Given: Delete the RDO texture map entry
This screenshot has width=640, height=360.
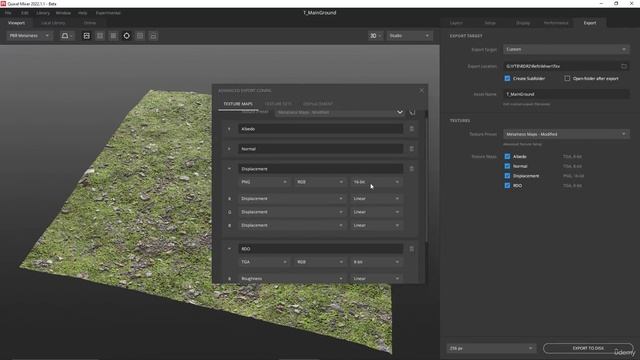Looking at the screenshot, I should (x=411, y=249).
